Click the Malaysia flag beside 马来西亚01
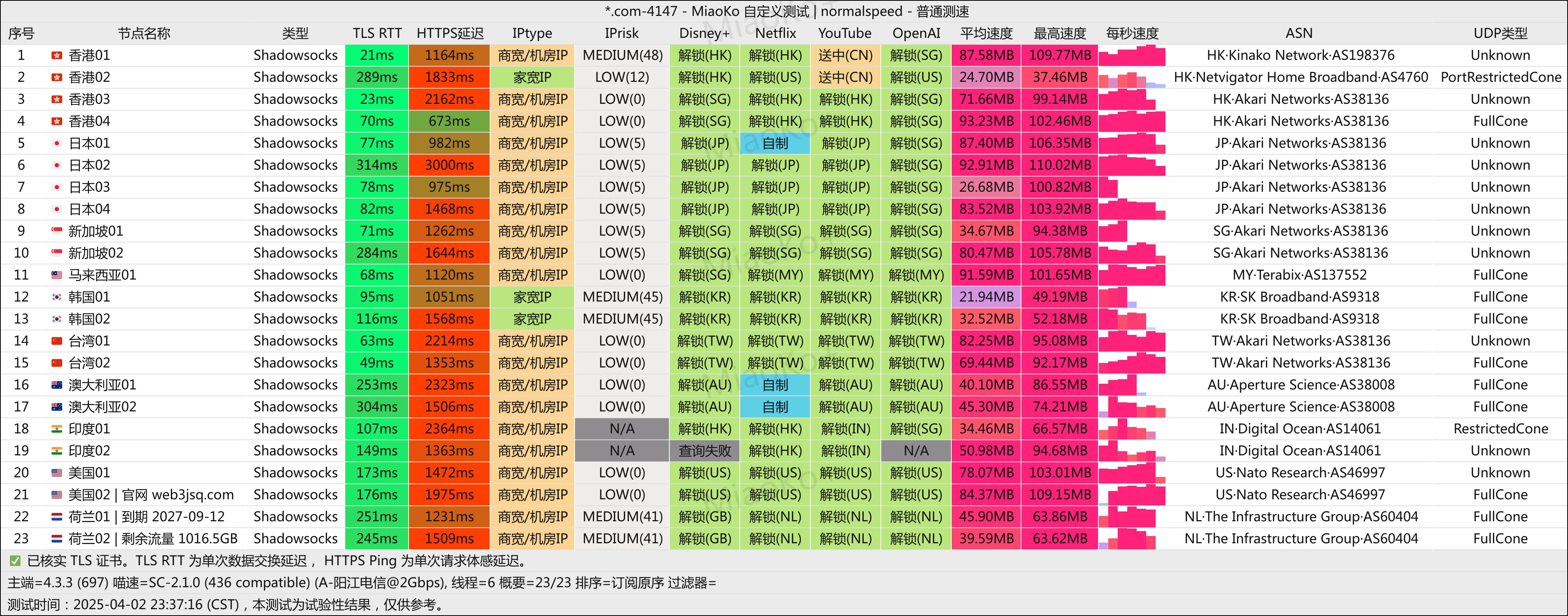Screen dimensions: 1568x616 (56, 275)
